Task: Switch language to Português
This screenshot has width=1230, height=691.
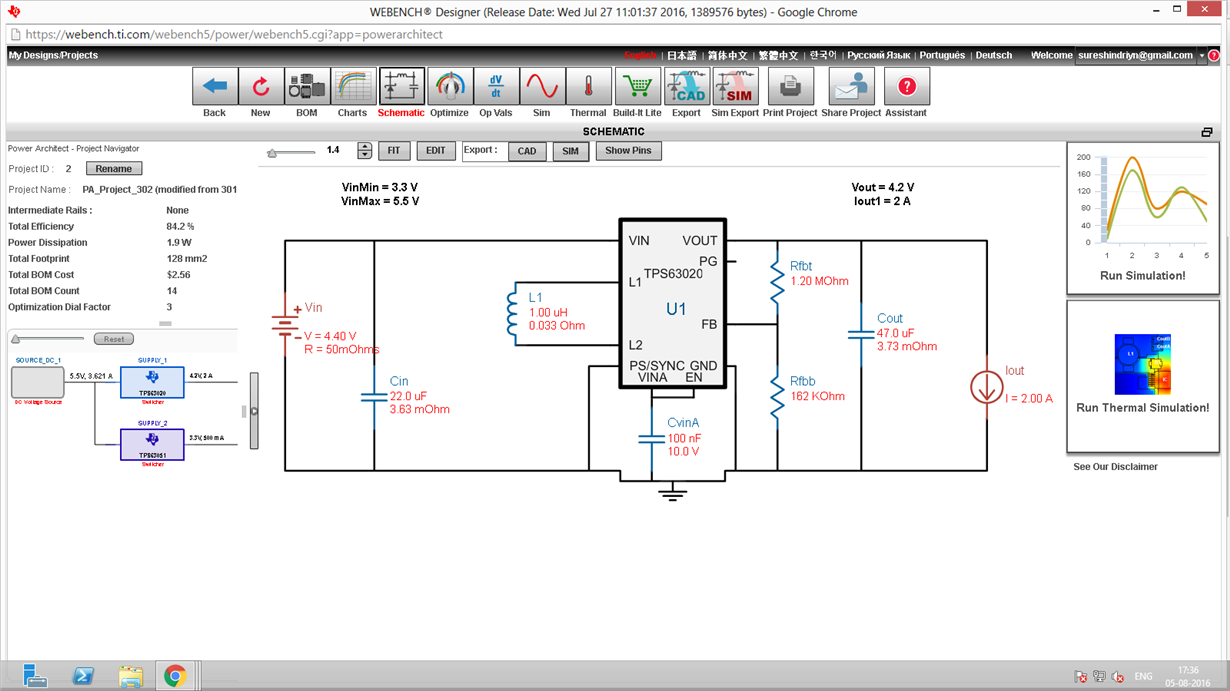Action: pos(942,56)
